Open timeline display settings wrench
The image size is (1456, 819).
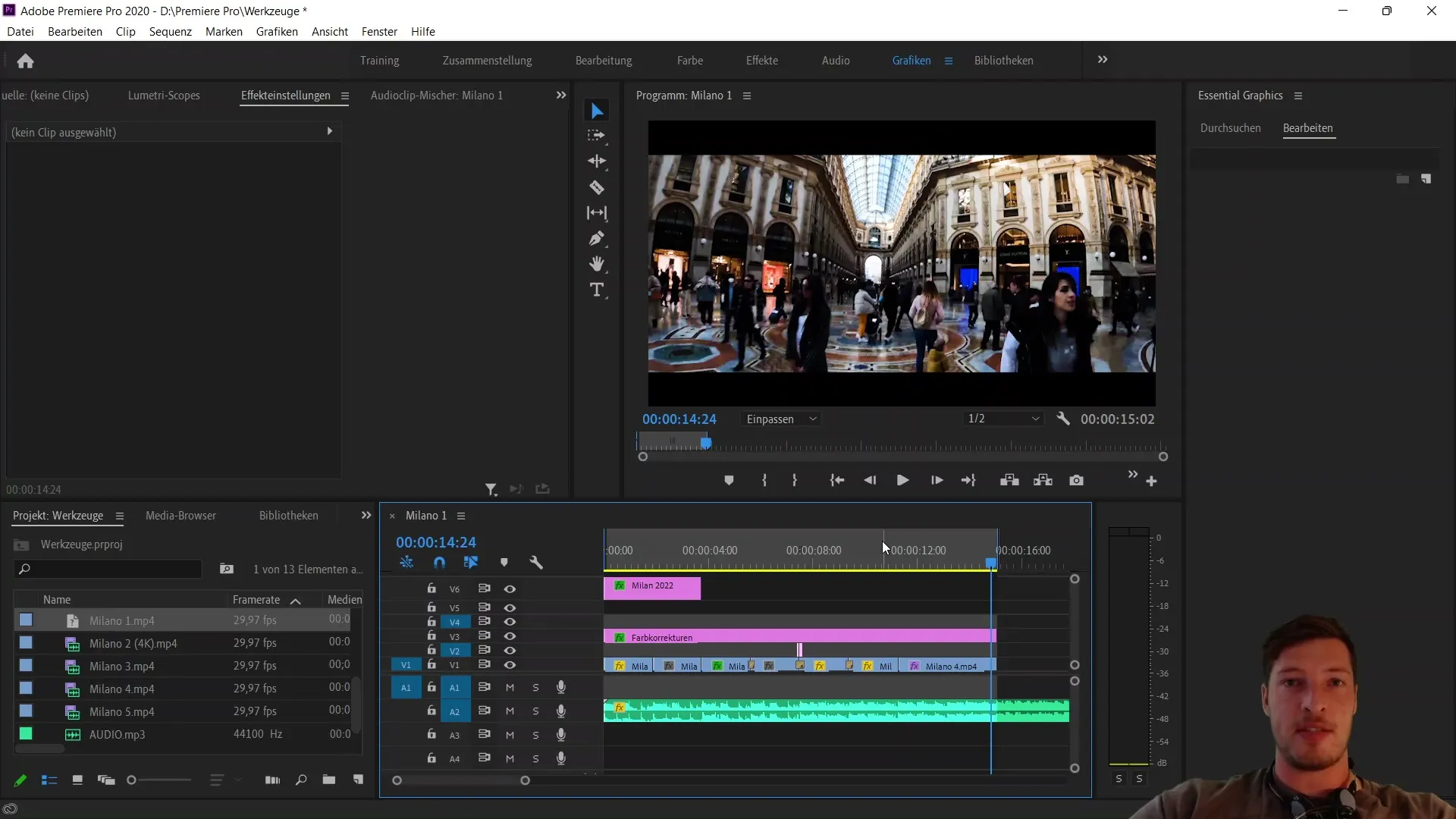(536, 563)
